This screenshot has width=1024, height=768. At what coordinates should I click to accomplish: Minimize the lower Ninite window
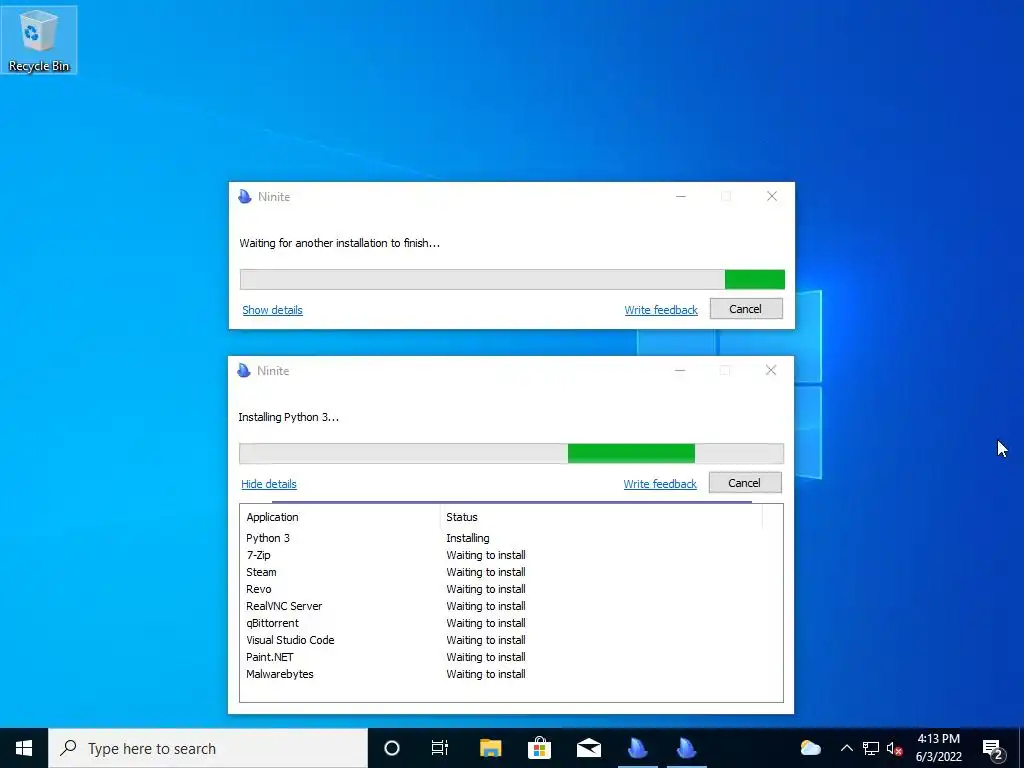(680, 370)
